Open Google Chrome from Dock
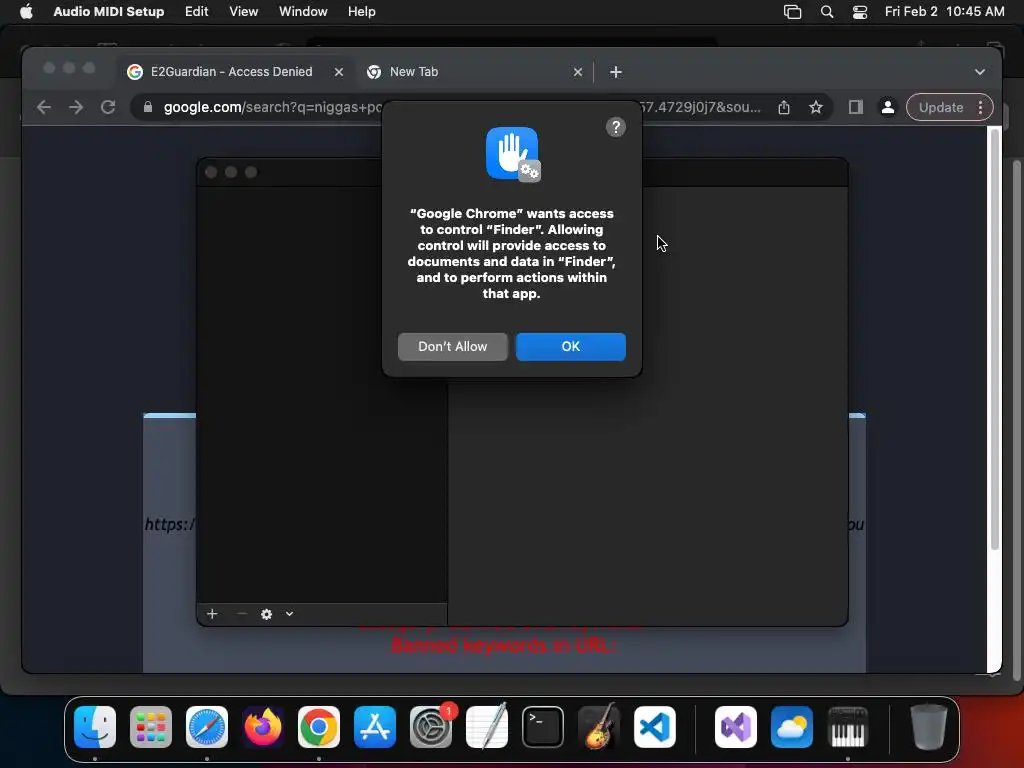This screenshot has width=1024, height=768. tap(319, 727)
